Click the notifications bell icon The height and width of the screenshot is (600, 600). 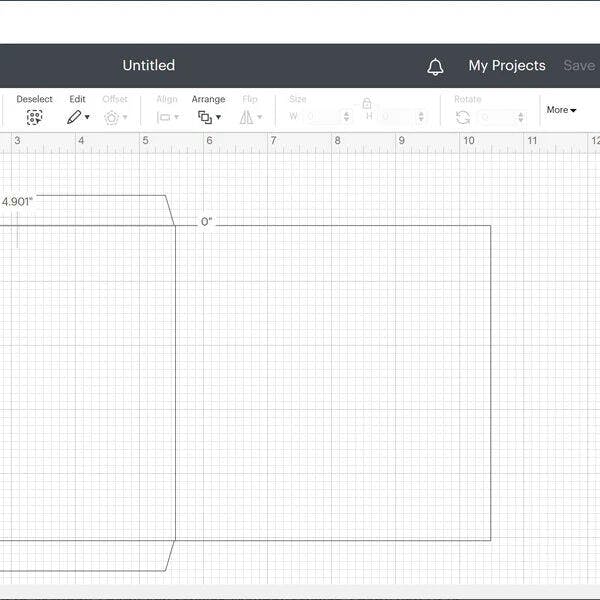435,67
